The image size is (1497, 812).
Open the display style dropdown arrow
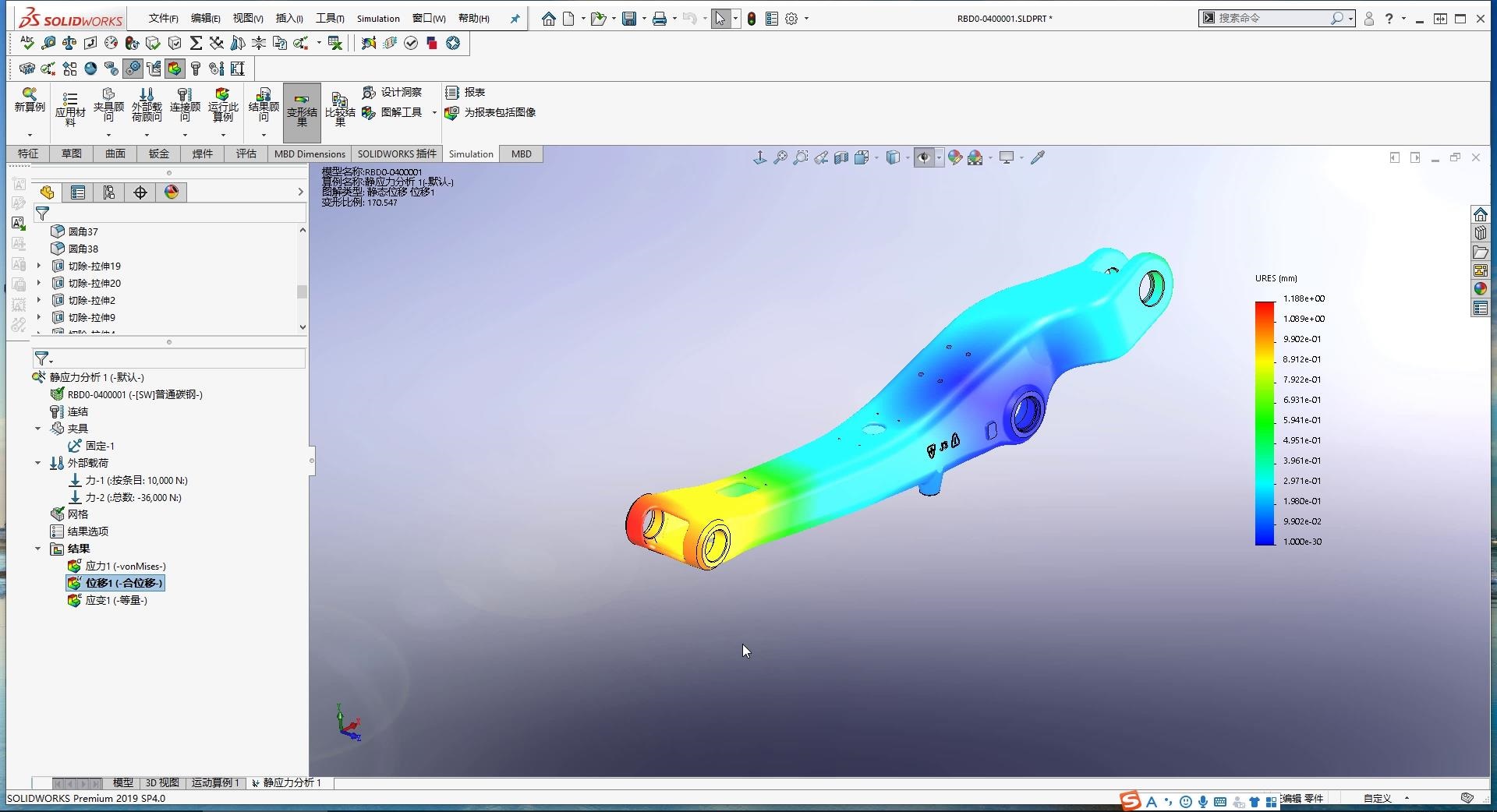tap(908, 158)
